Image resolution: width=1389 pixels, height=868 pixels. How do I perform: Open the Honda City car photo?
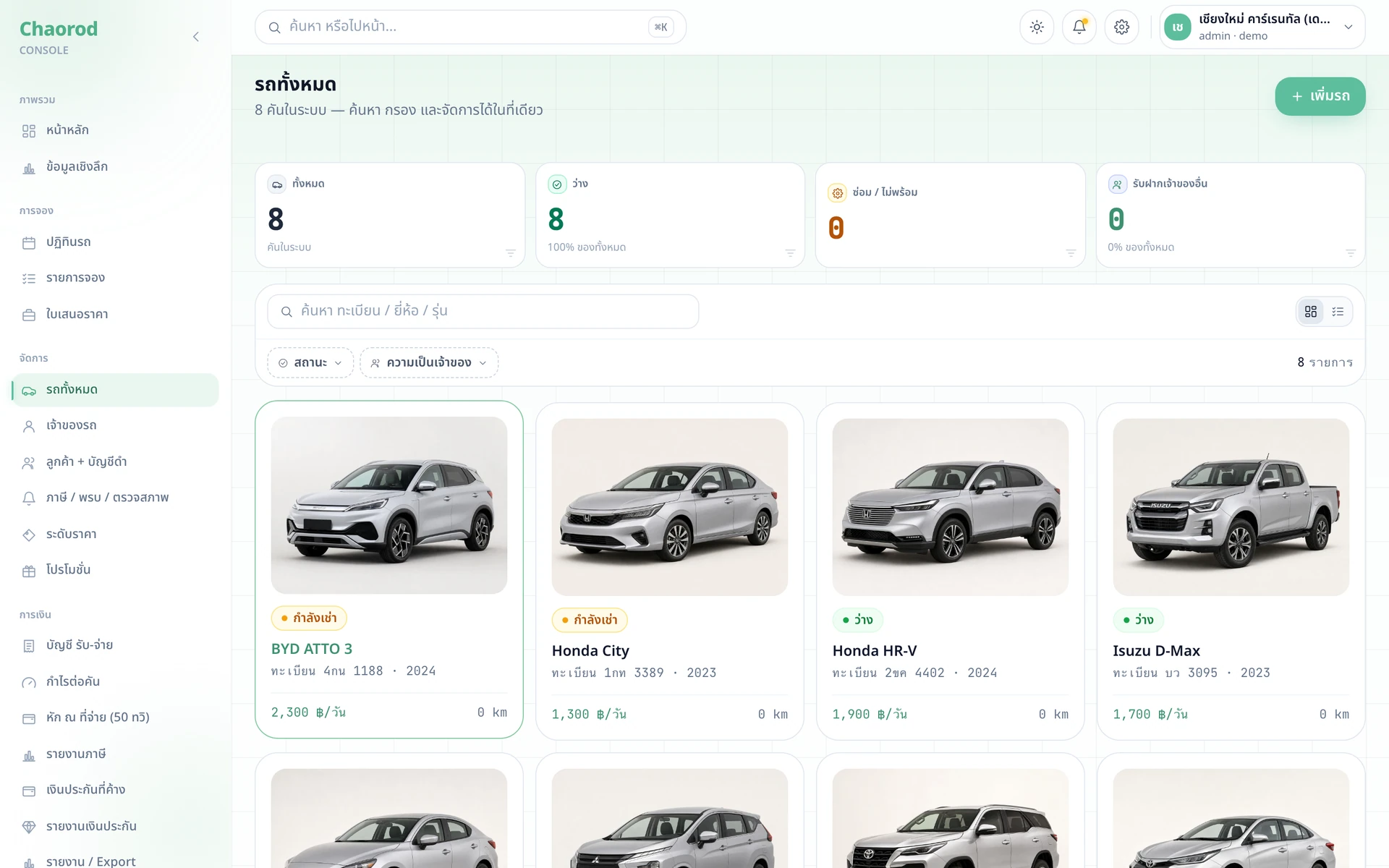[x=670, y=507]
